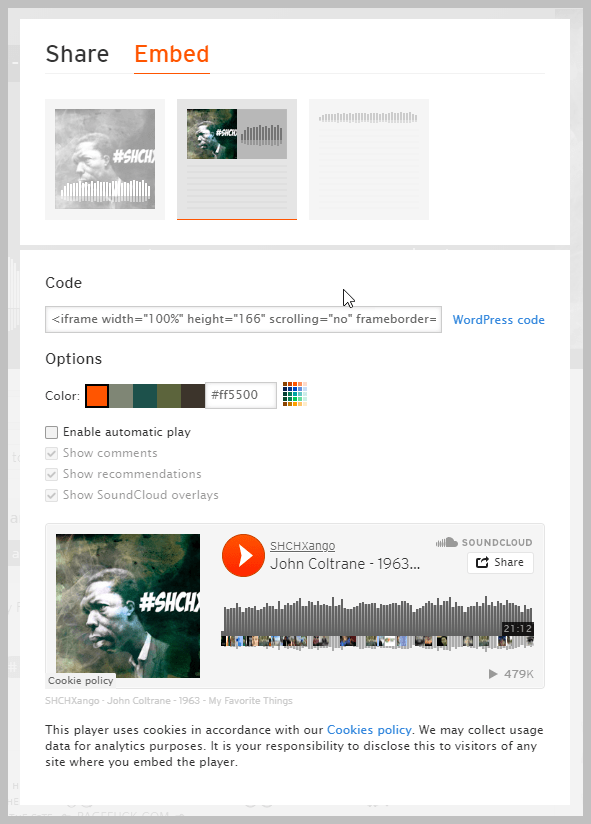This screenshot has width=591, height=824.
Task: Click the SoundCloud logo in the player
Action: pyautogui.click(x=484, y=542)
